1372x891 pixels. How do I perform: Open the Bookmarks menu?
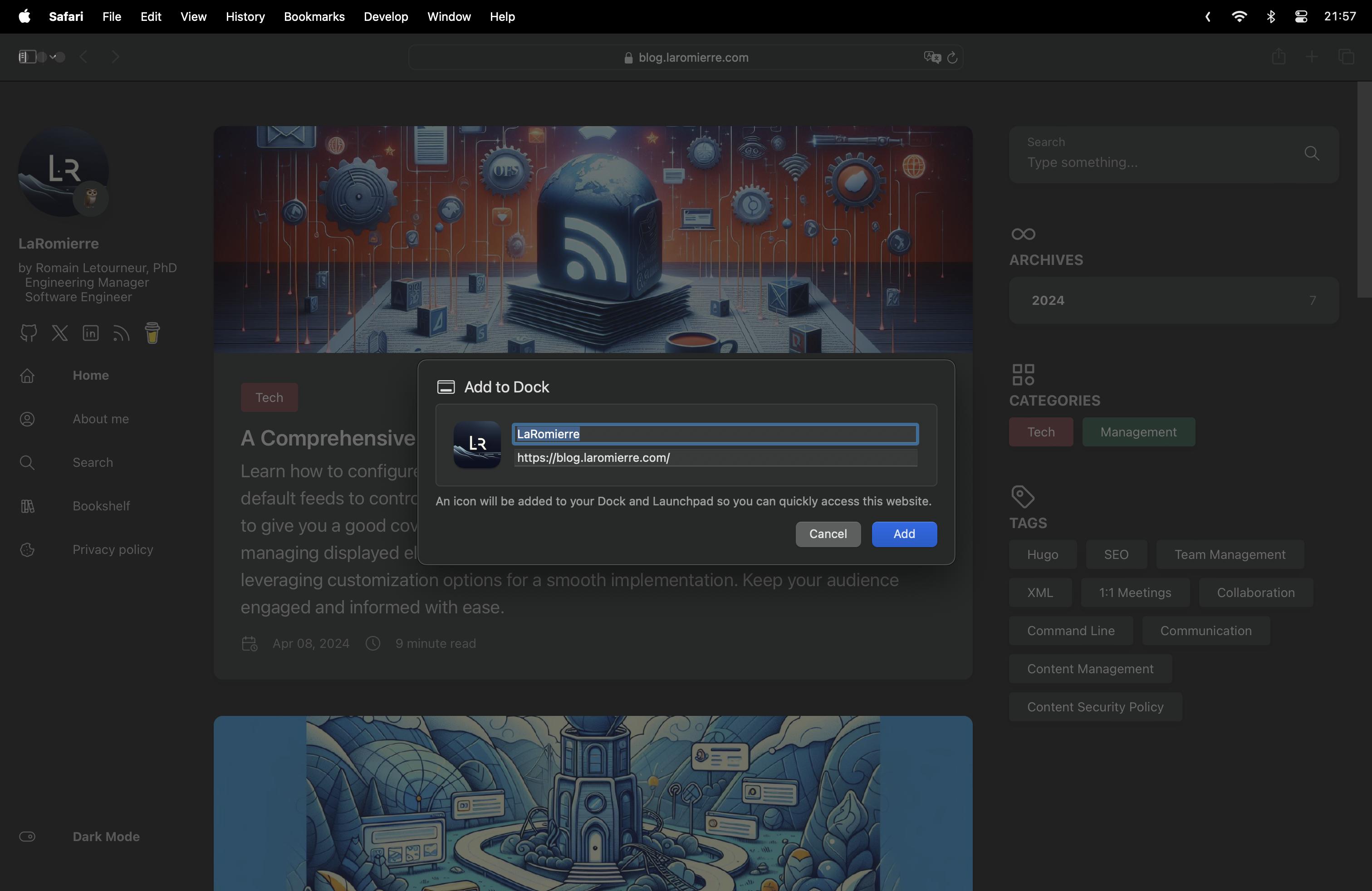[314, 17]
